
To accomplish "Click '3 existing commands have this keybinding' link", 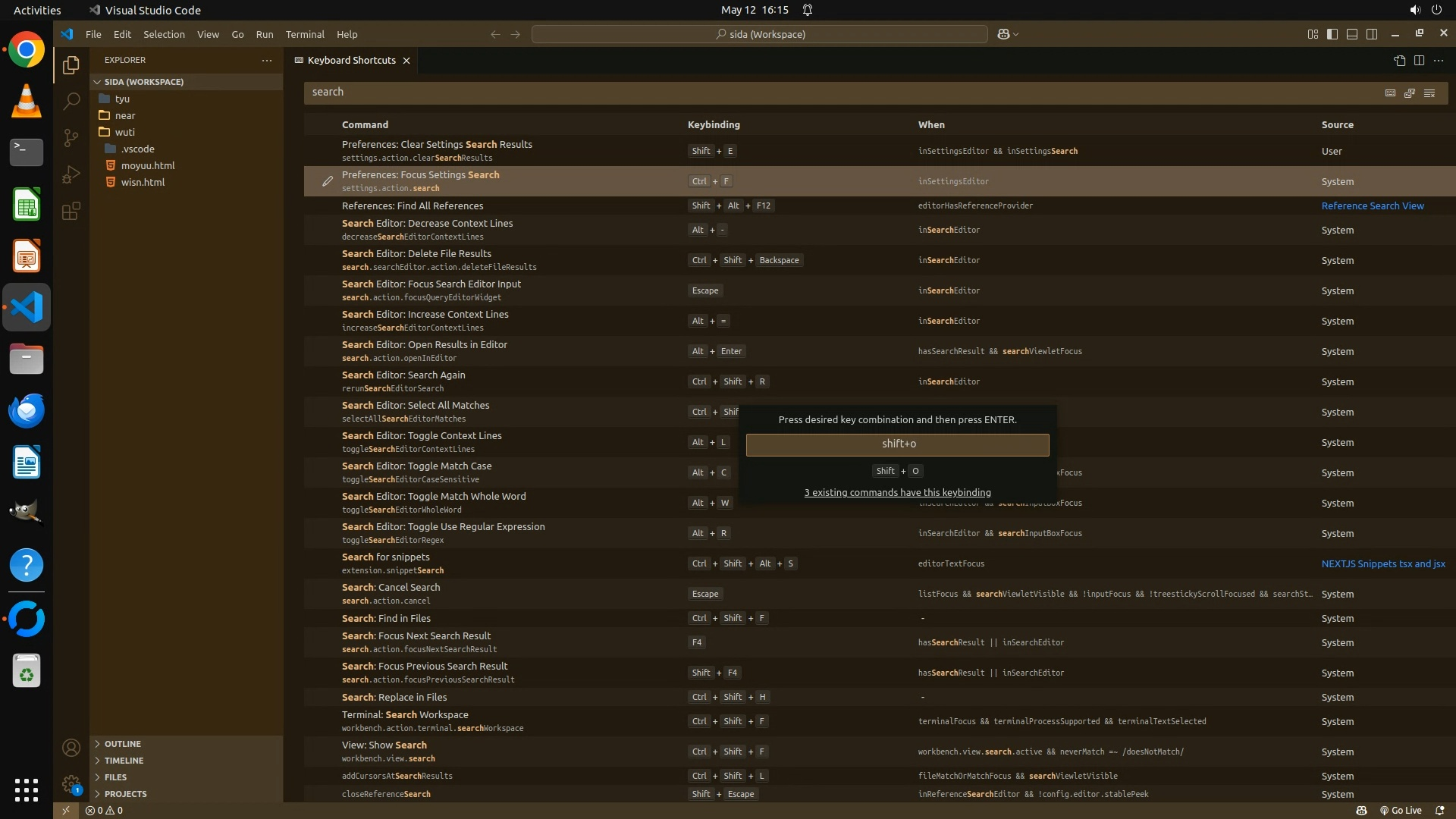I will (x=897, y=492).
